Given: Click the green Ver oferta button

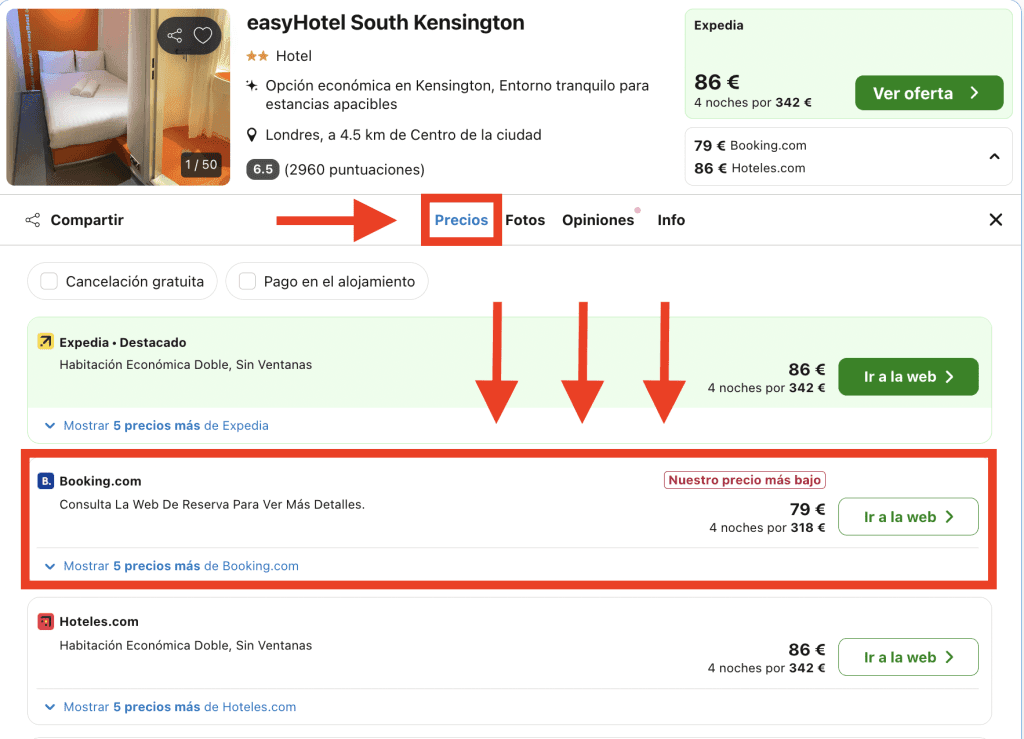Looking at the screenshot, I should pos(928,93).
